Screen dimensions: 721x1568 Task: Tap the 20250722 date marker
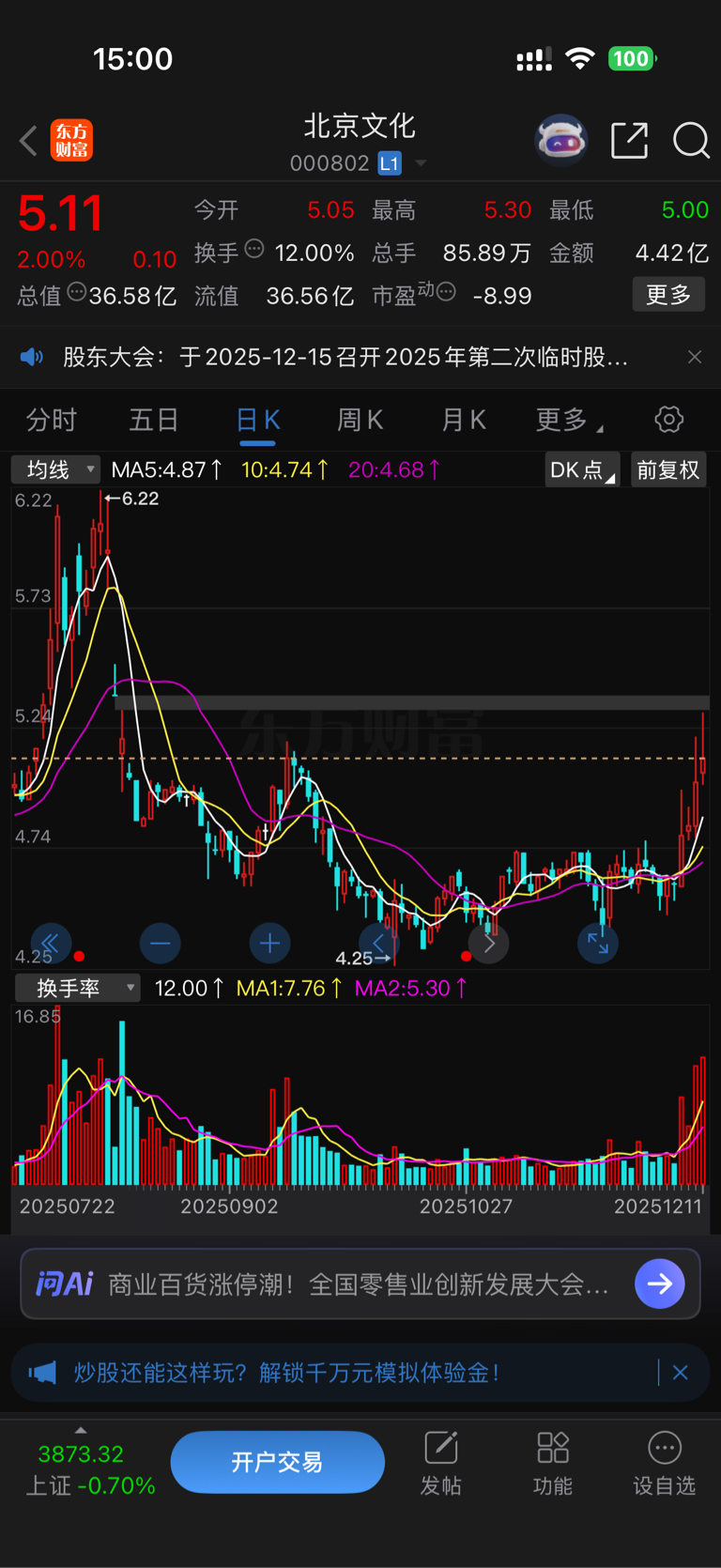(x=68, y=1207)
